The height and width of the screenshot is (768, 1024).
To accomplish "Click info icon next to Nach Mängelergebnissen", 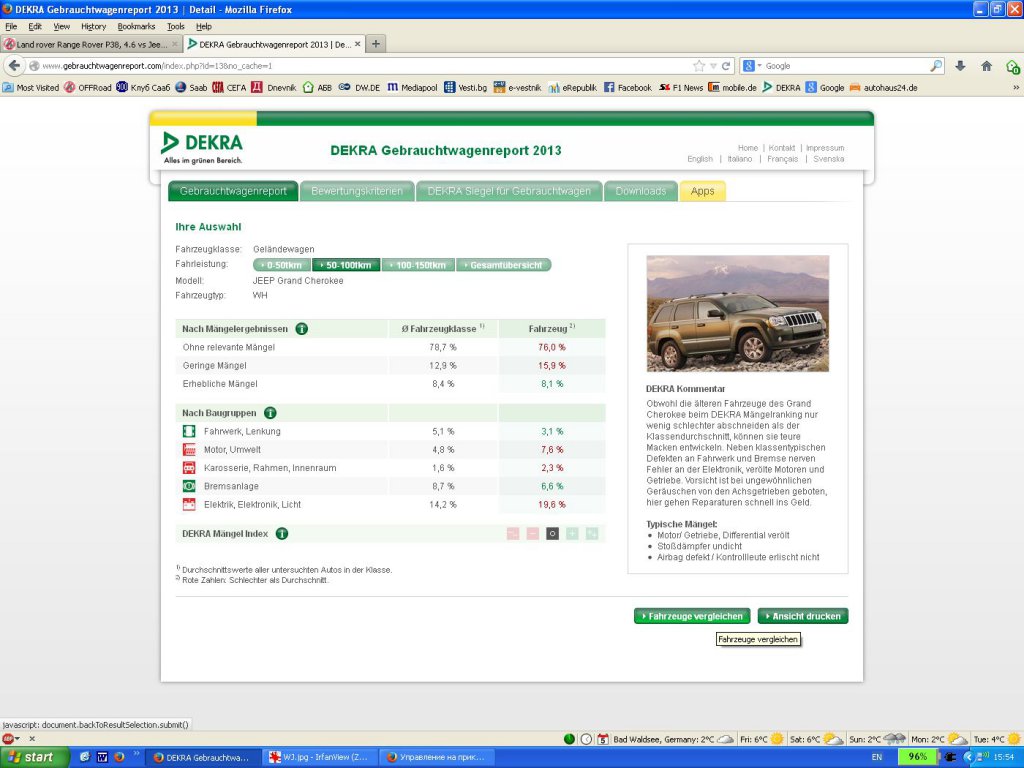I will click(301, 328).
